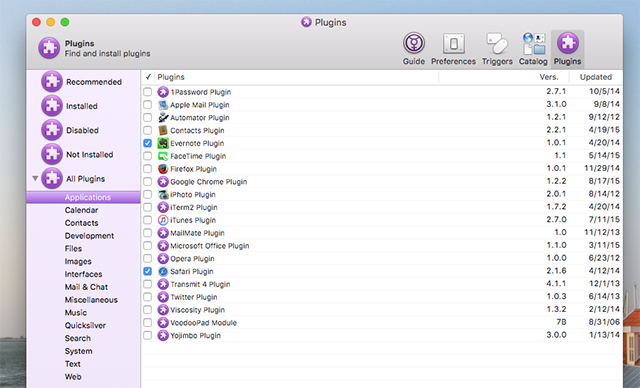Click the Not Installed puzzle icon
Viewport: 640px width, 388px height.
52,154
